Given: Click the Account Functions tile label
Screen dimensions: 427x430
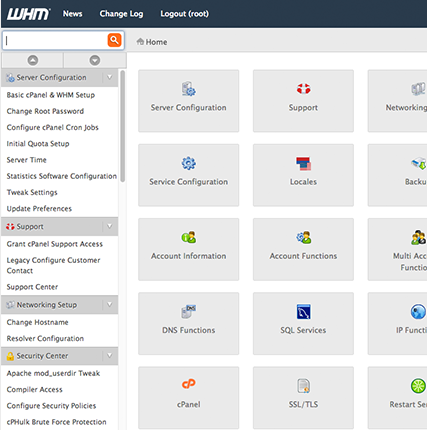Looking at the screenshot, I should pos(303,256).
